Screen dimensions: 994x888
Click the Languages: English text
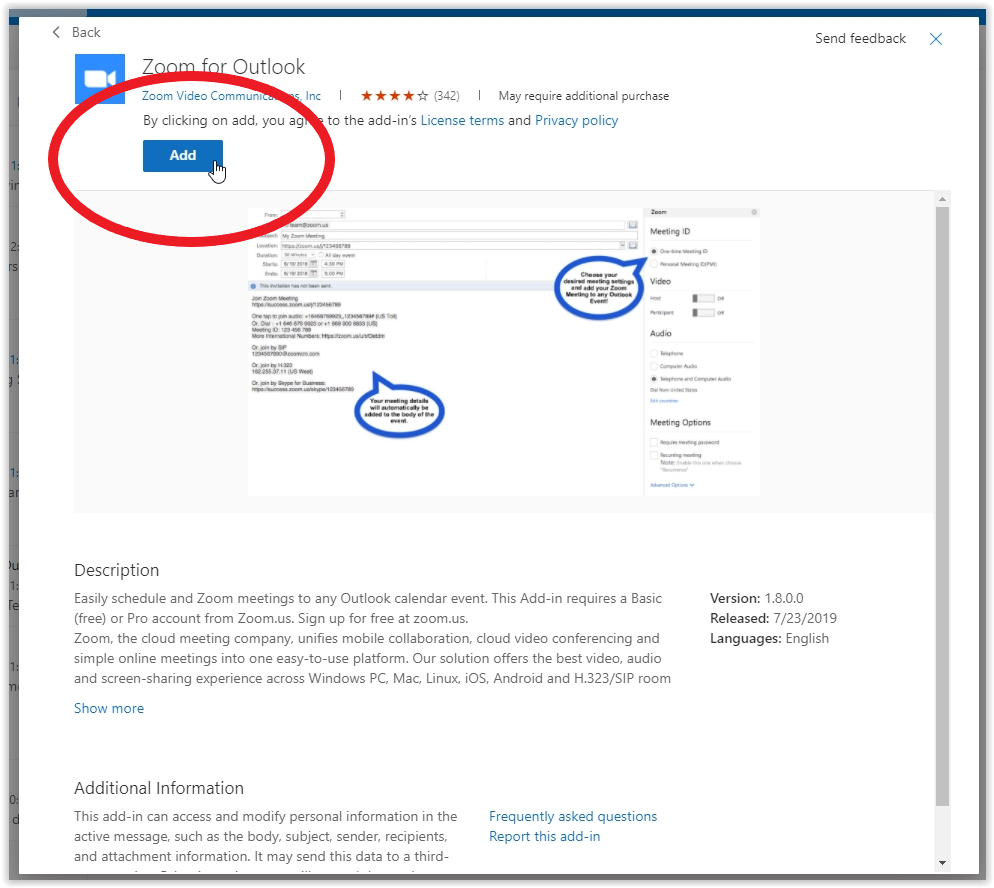[x=769, y=638]
